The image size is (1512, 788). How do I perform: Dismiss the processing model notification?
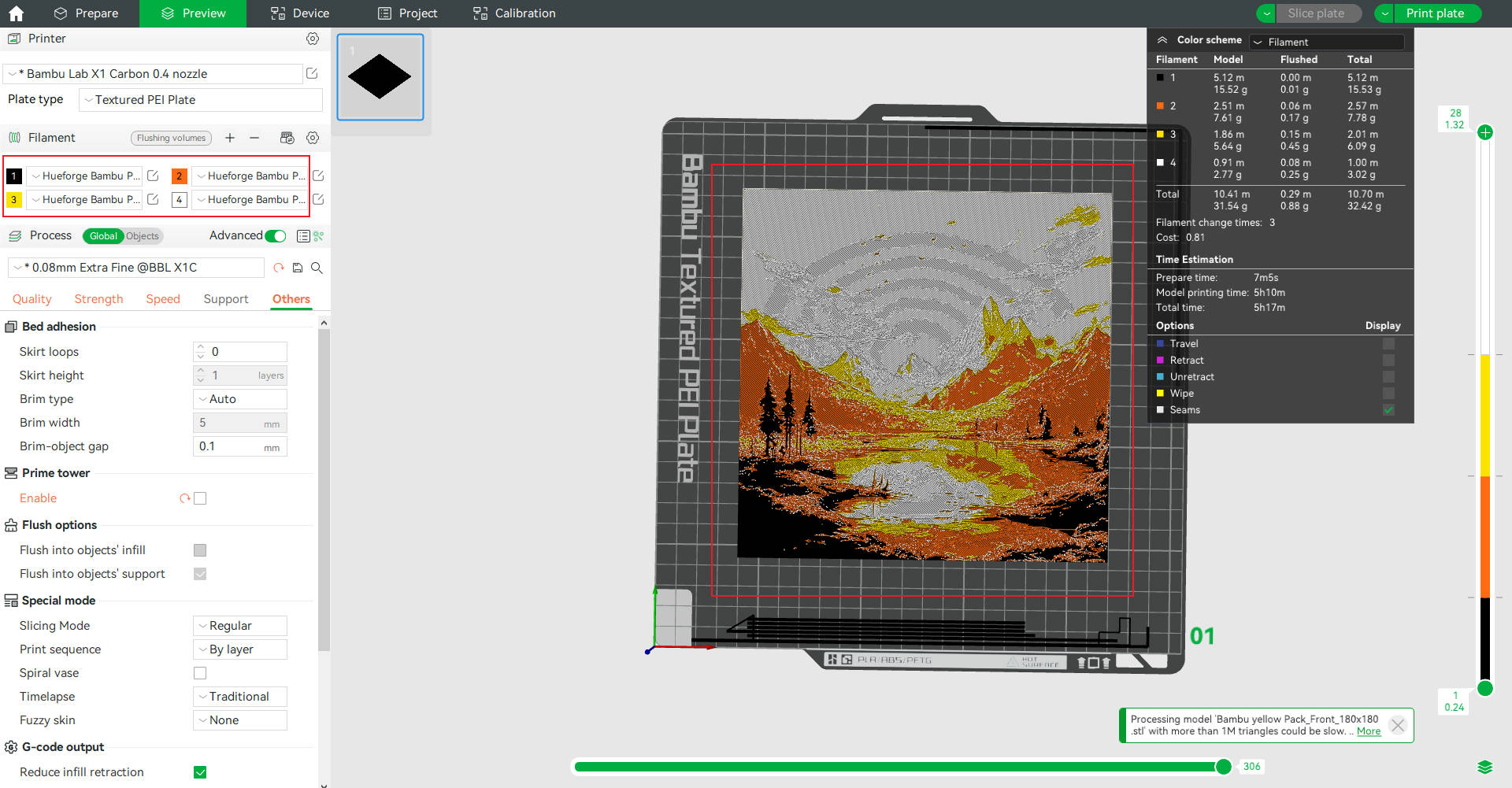click(1398, 726)
